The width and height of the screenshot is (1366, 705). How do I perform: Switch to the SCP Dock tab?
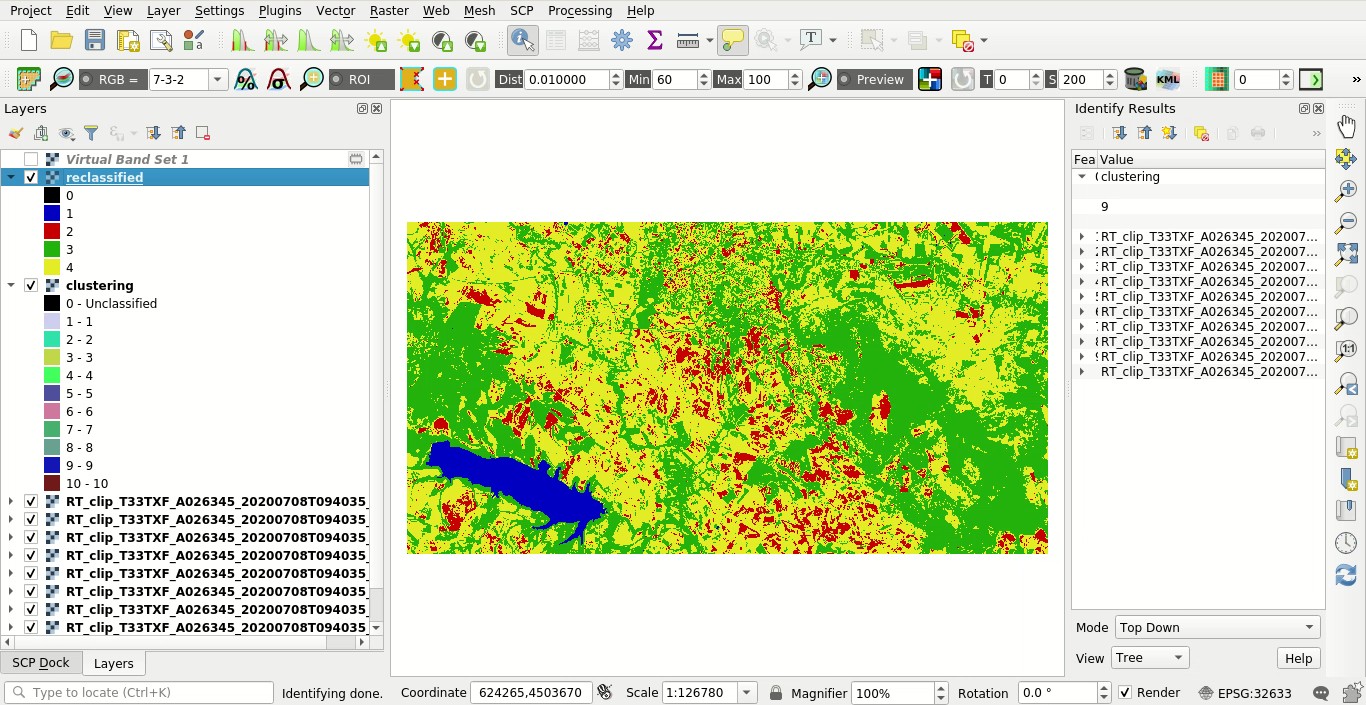coord(41,663)
